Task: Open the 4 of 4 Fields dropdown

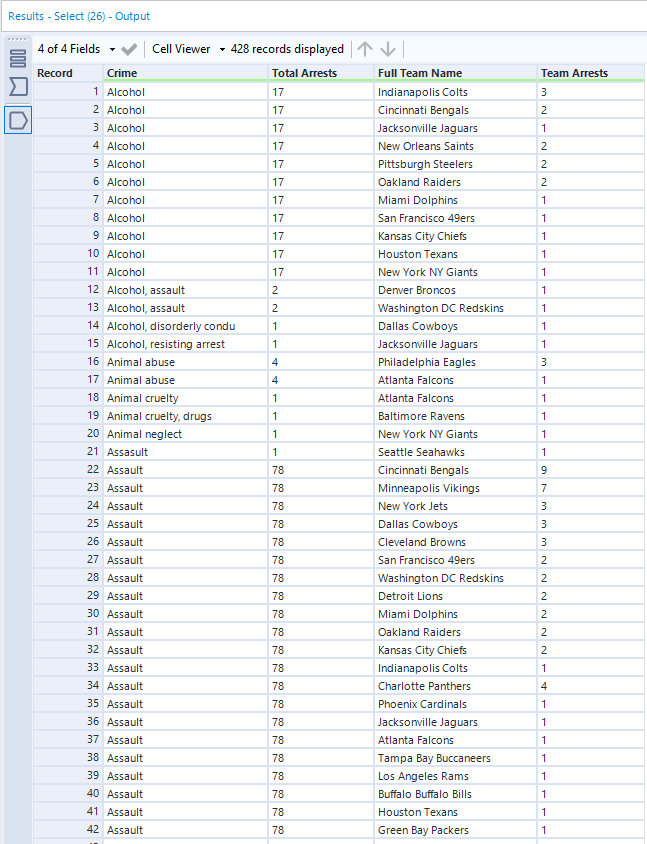Action: [76, 49]
